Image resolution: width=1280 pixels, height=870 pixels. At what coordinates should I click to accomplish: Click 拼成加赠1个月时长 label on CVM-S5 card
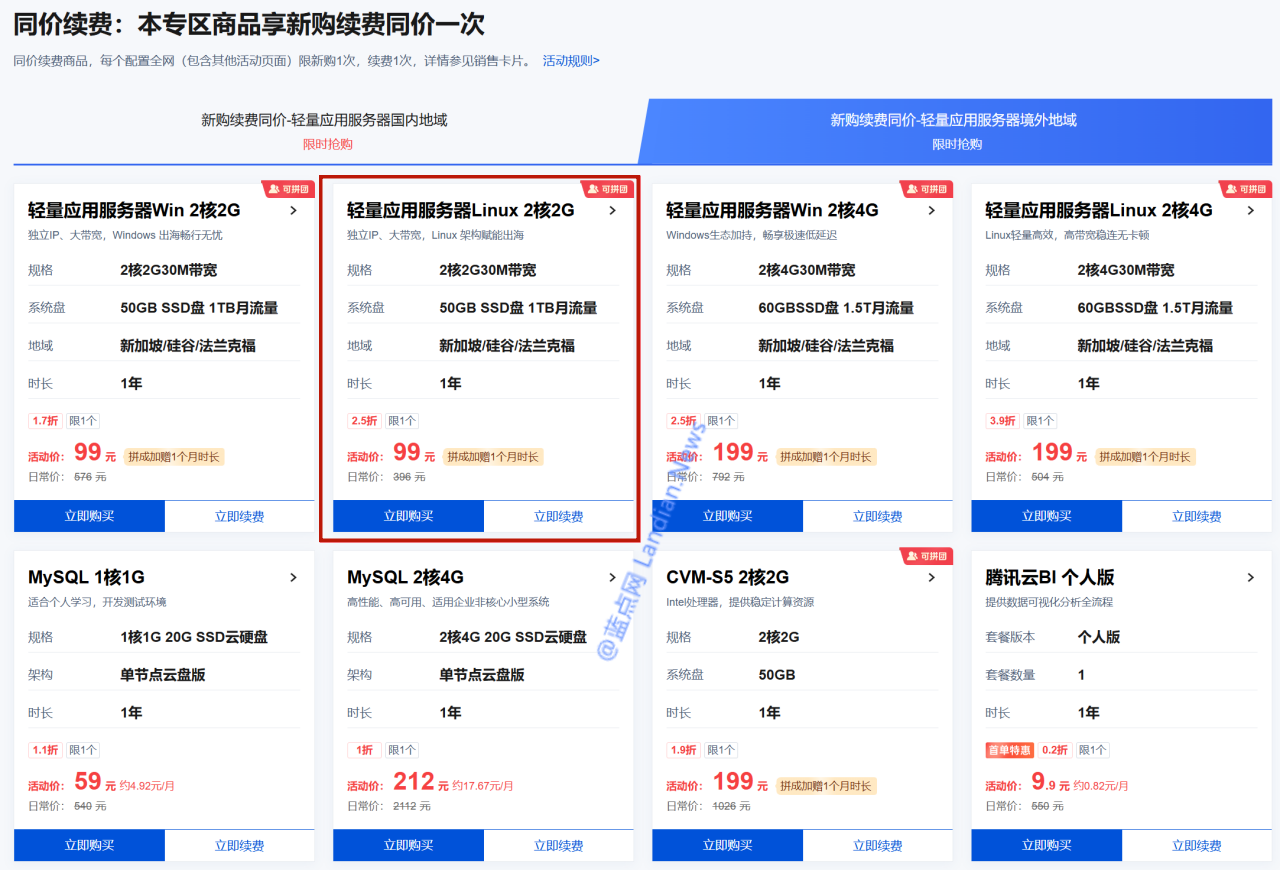[x=826, y=786]
